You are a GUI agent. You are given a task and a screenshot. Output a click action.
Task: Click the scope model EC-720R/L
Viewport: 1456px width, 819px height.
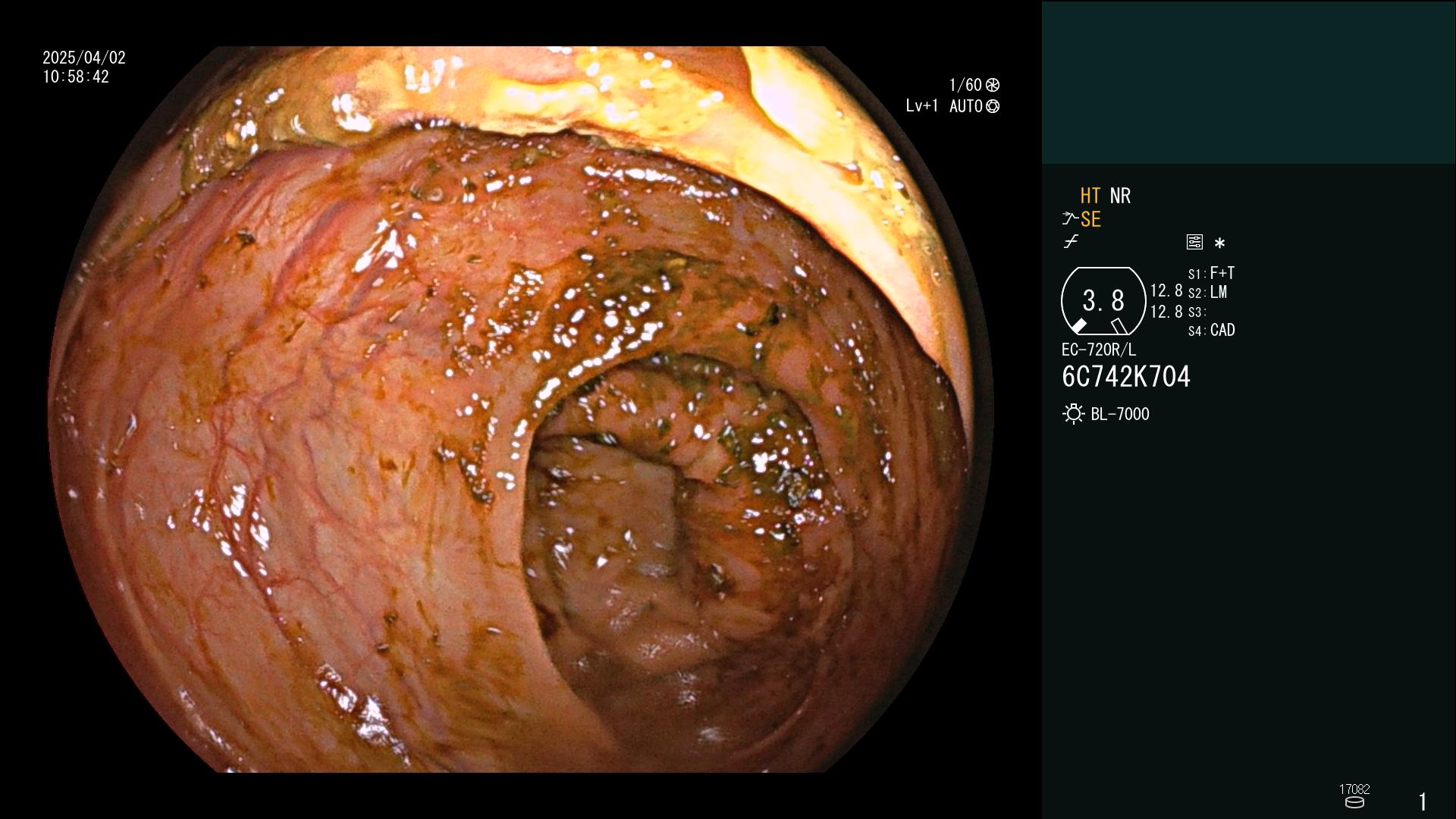point(1099,350)
